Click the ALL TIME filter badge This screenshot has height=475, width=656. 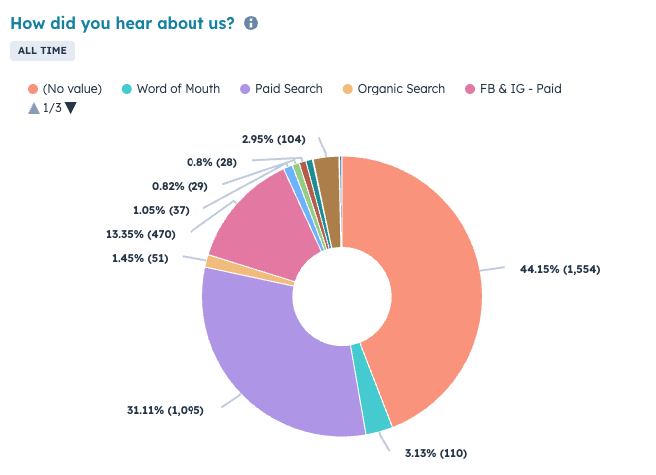[x=42, y=51]
